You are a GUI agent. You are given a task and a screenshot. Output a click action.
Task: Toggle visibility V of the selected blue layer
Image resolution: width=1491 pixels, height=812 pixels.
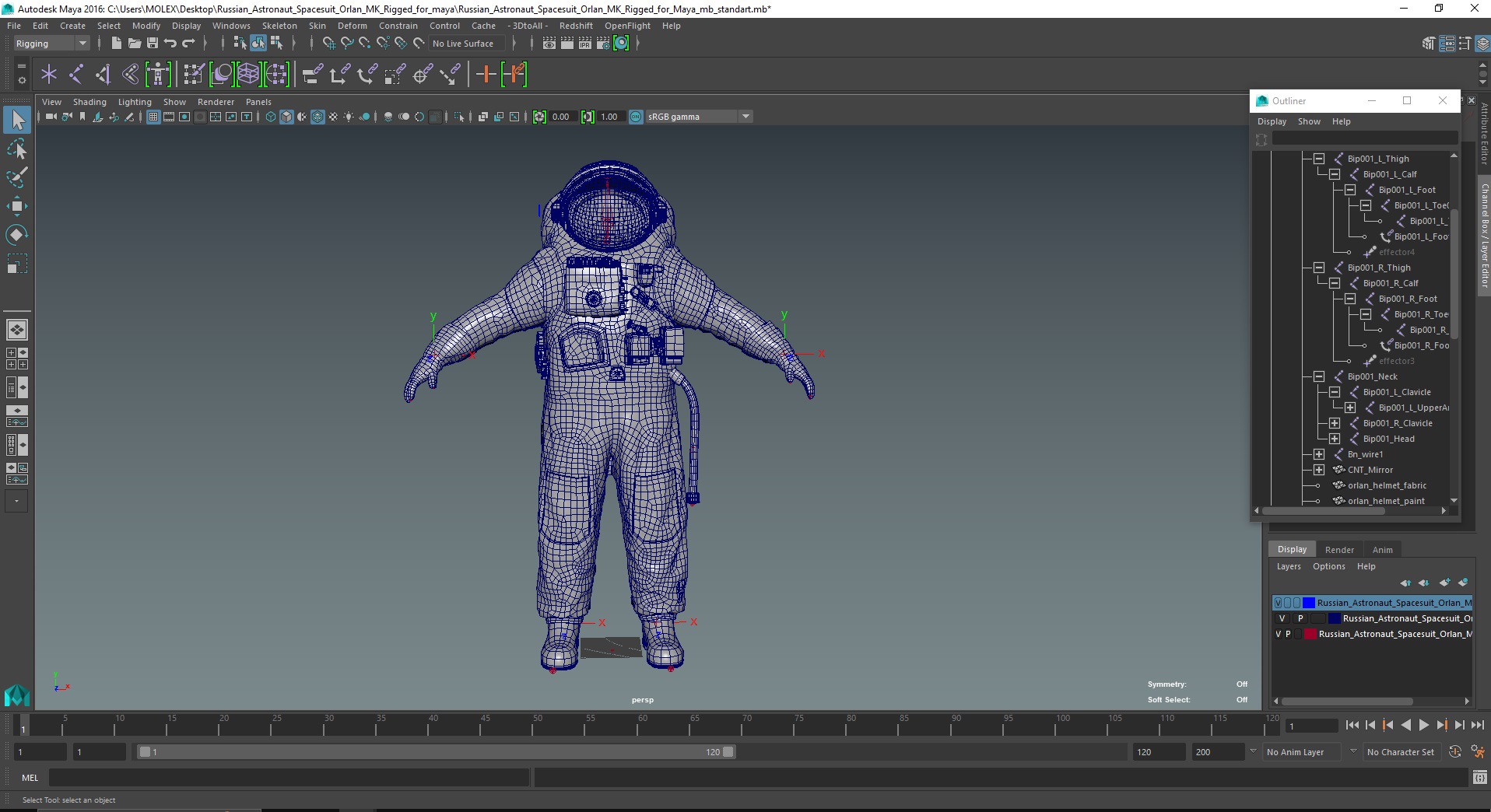(x=1278, y=603)
